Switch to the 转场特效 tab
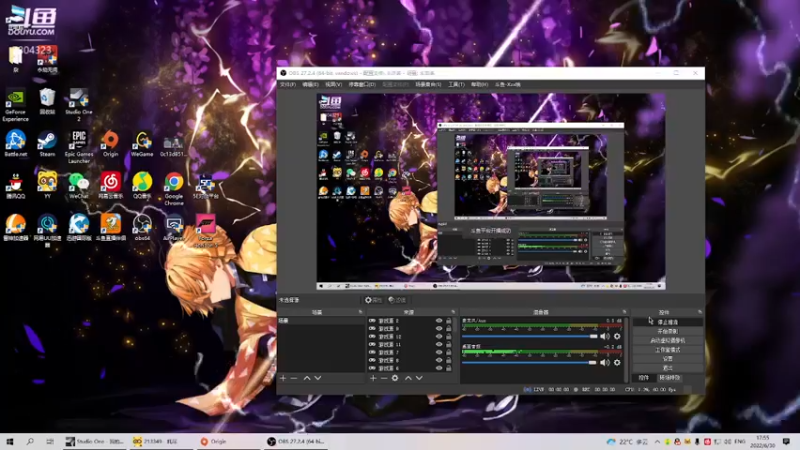 669,378
